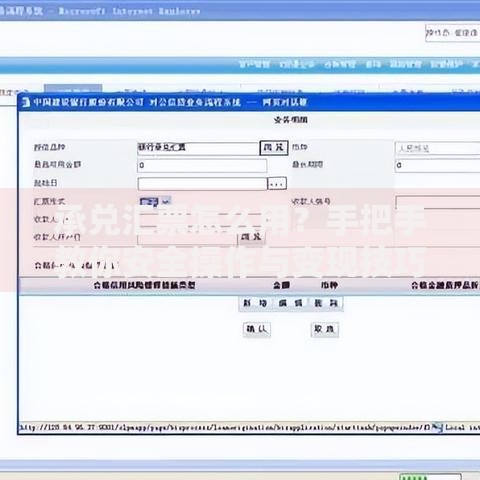Cancel the dialog with 取消
480x480 pixels.
click(325, 329)
